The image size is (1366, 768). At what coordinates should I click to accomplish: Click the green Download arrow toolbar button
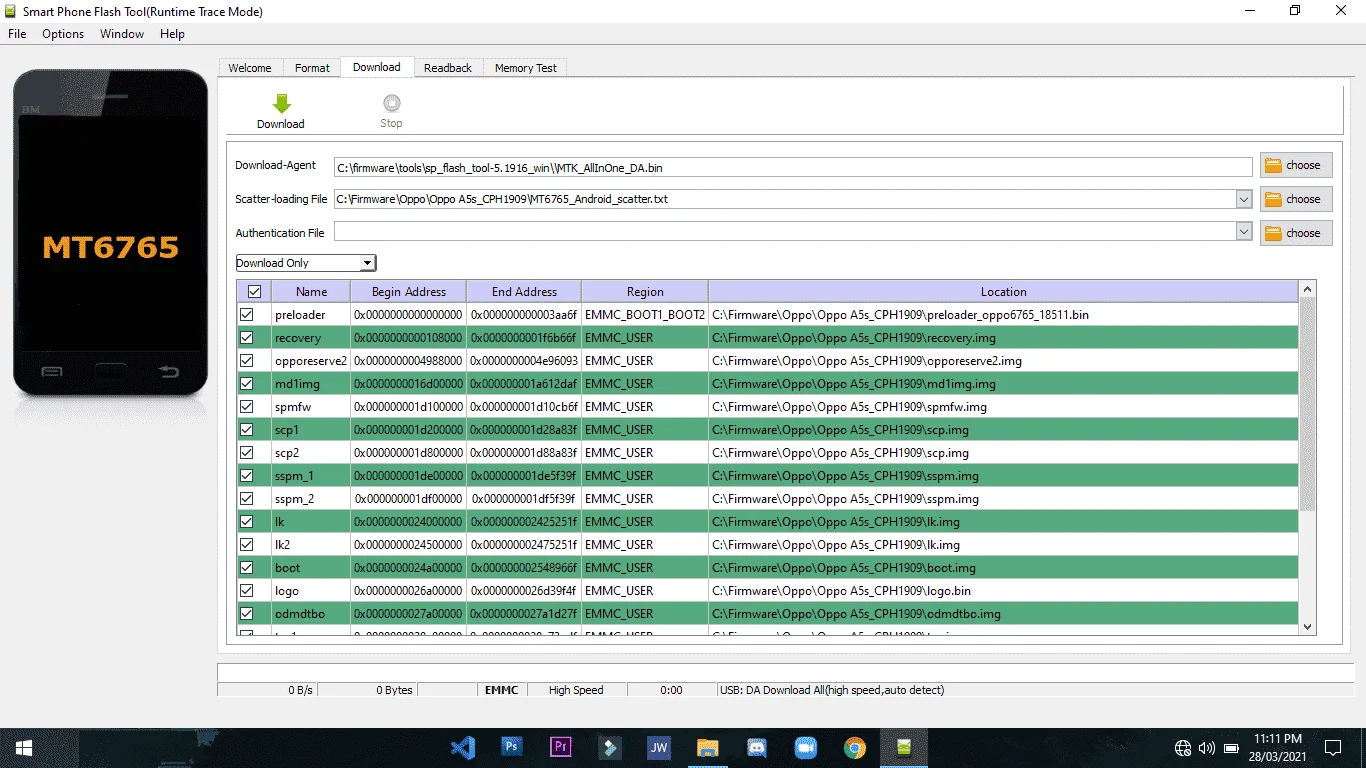click(281, 111)
